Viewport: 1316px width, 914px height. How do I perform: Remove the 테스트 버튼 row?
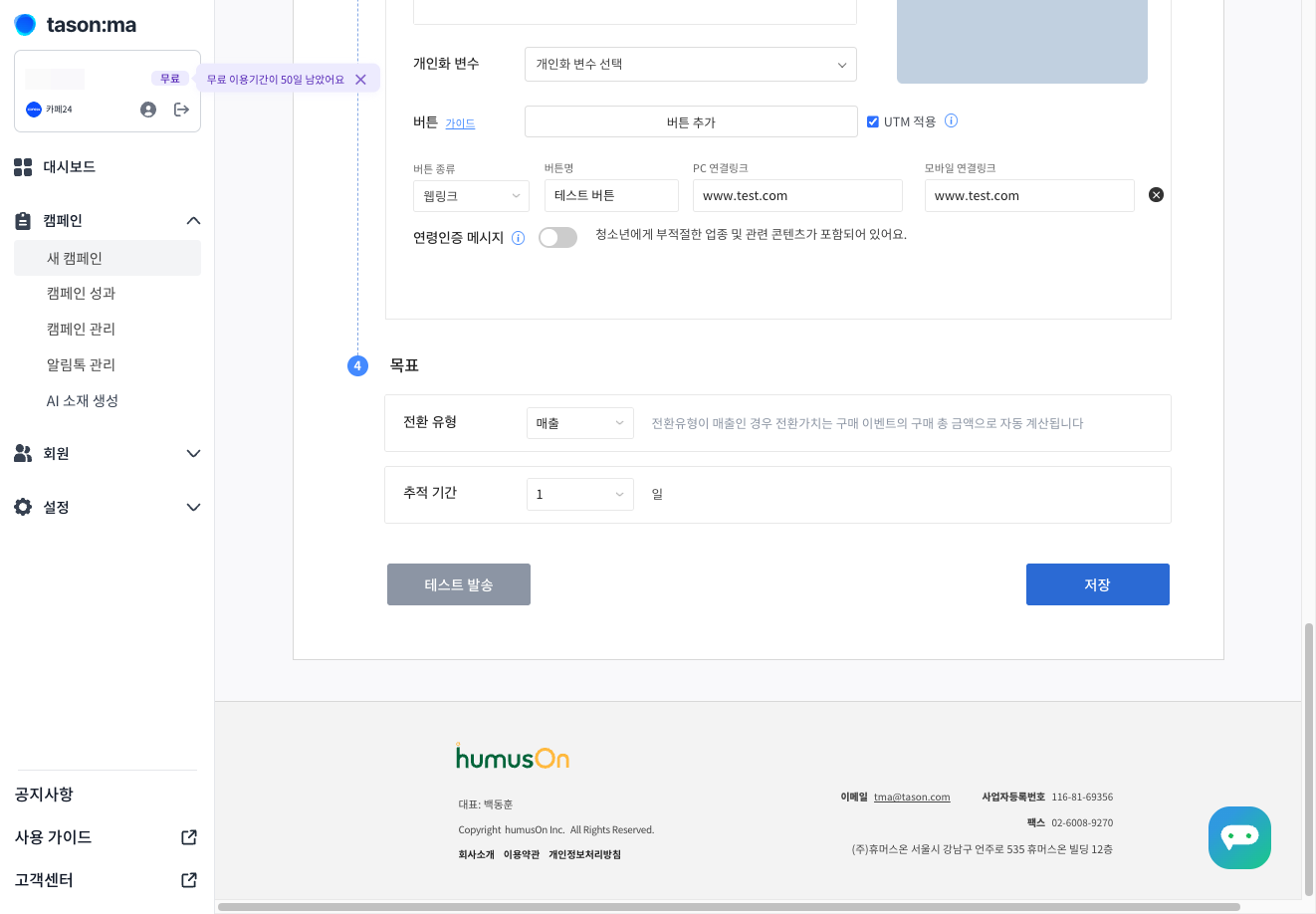1156,195
